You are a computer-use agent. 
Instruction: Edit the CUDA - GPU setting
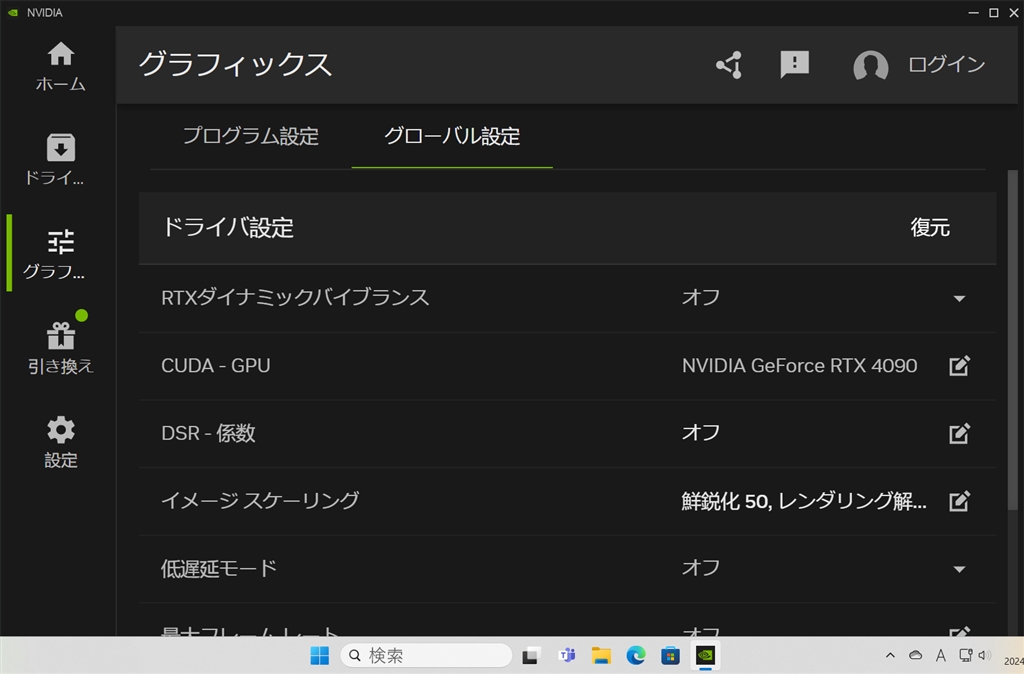click(959, 366)
